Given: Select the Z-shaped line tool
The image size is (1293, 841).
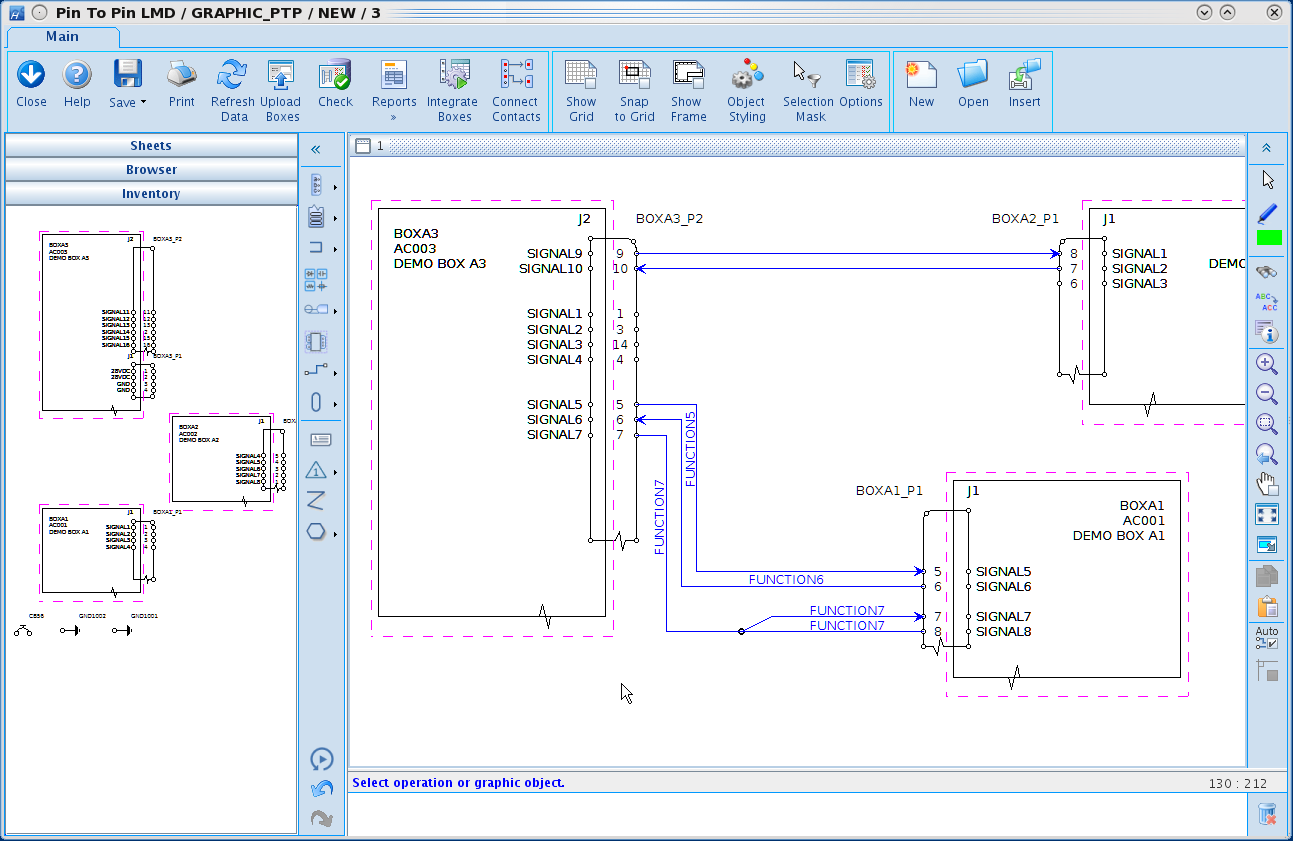Looking at the screenshot, I should (x=316, y=500).
